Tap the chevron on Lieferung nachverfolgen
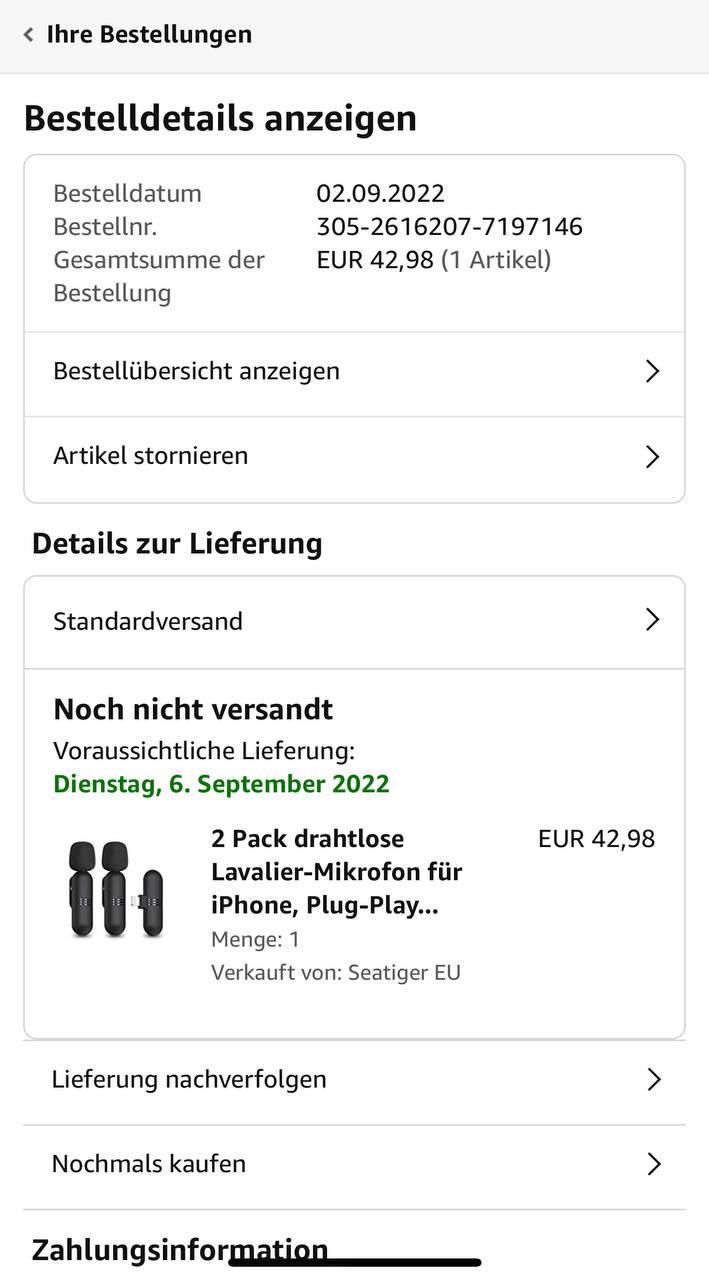Image resolution: width=709 pixels, height=1280 pixels. 654,1080
